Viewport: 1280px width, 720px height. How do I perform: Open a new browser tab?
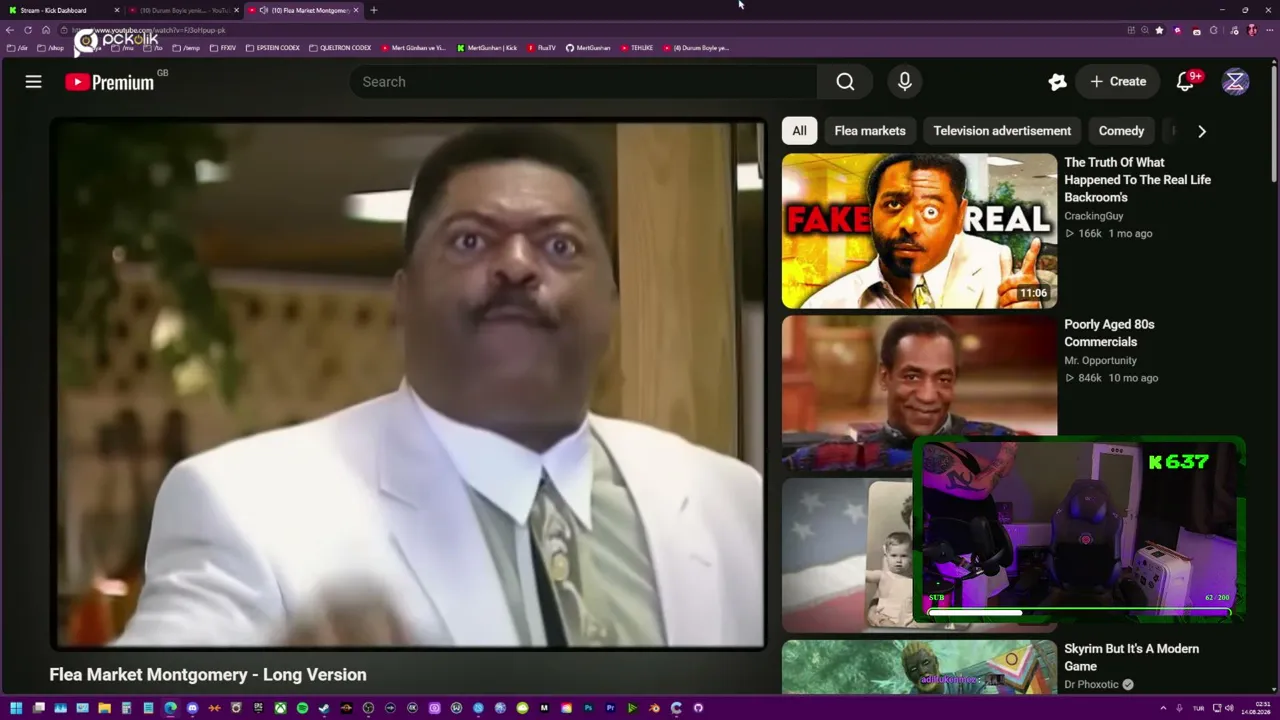373,10
